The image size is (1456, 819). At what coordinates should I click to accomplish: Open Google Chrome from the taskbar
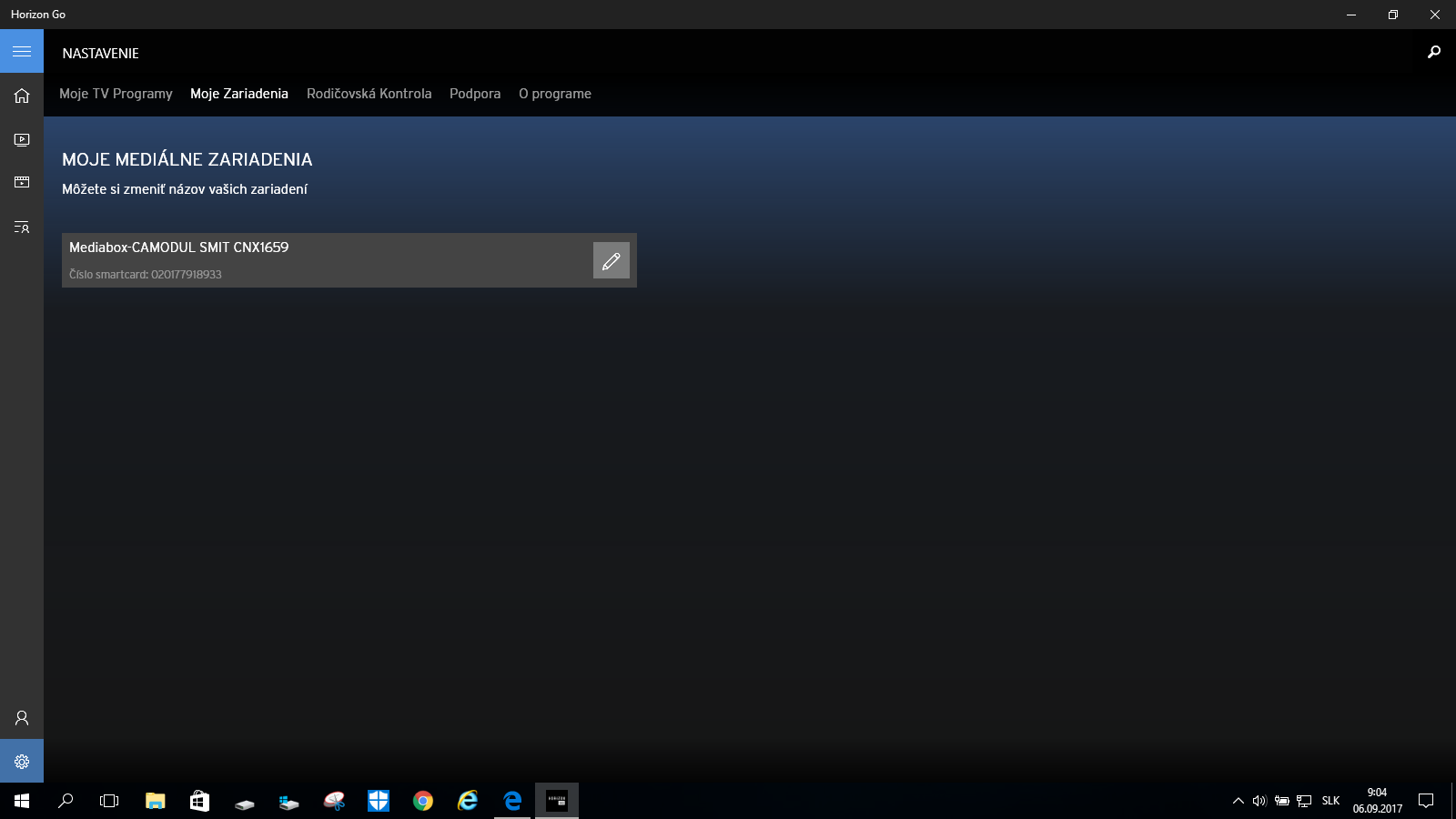point(423,801)
